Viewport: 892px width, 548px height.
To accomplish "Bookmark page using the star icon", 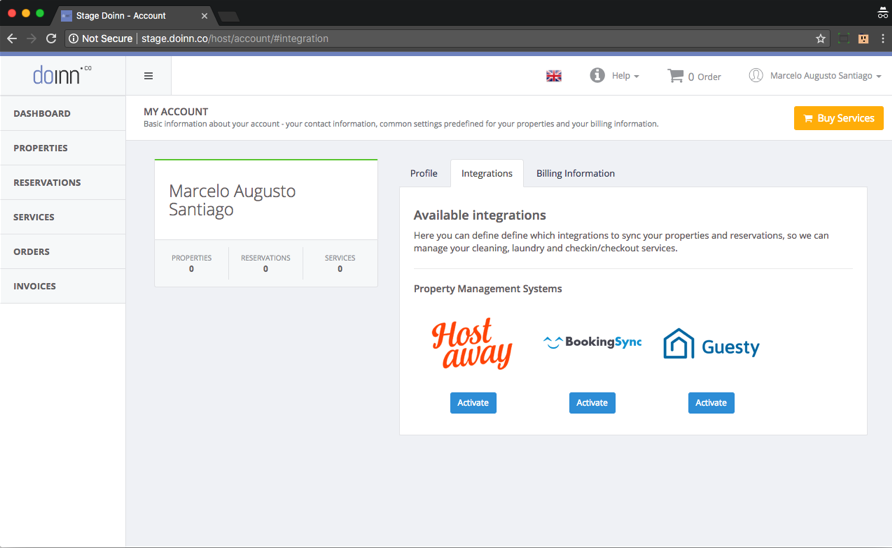I will tap(820, 39).
